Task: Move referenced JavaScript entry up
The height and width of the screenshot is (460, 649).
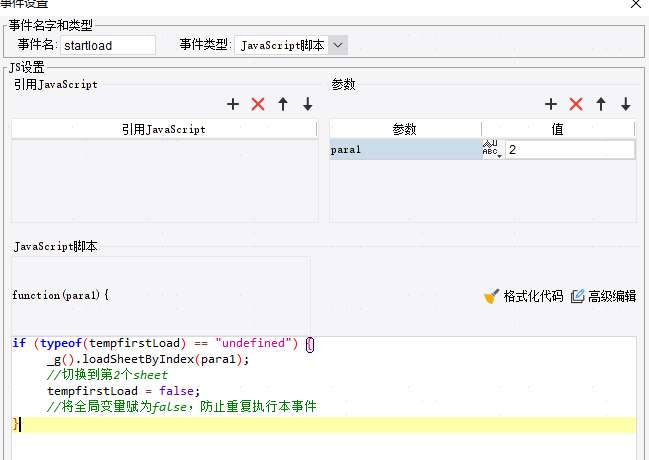Action: click(283, 104)
